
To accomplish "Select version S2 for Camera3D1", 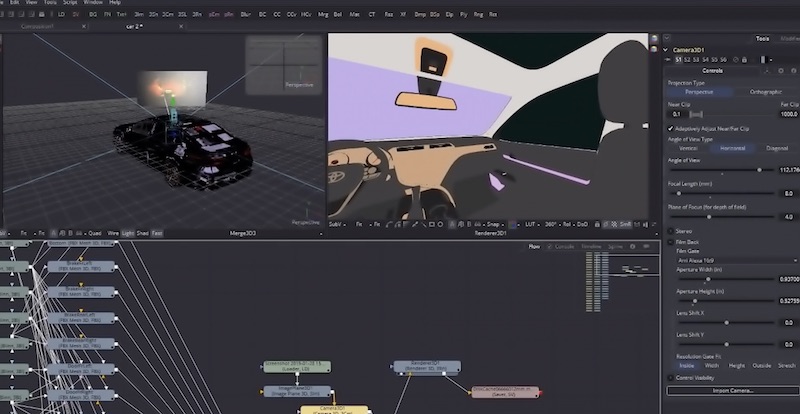I will click(689, 60).
